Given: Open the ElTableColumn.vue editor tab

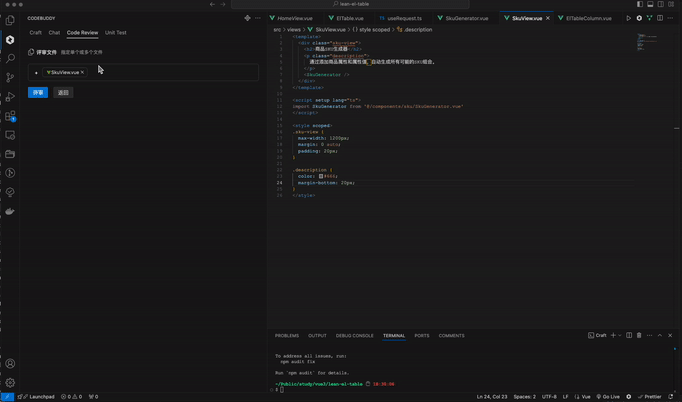Looking at the screenshot, I should [588, 18].
